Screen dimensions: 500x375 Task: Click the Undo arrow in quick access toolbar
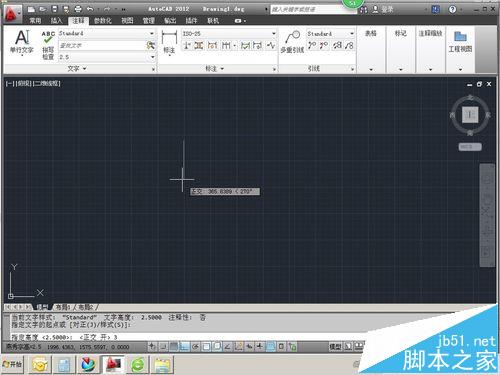point(90,9)
